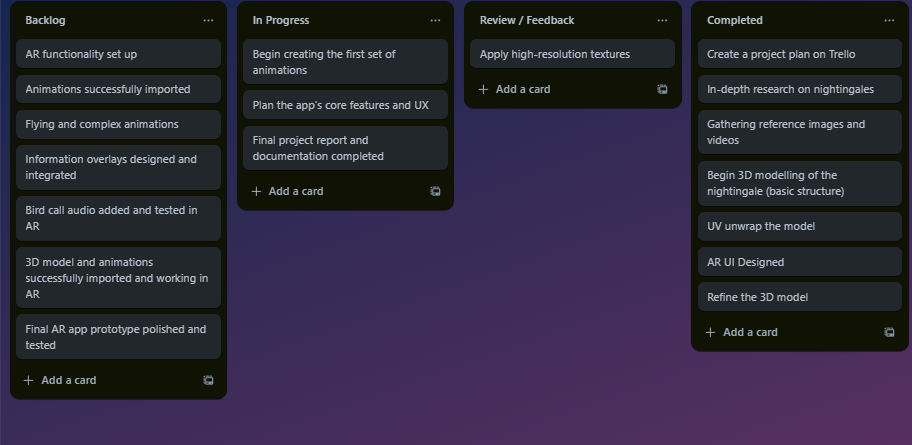Open the "Apply high-resolution textures" card
This screenshot has height=445, width=912.
pyautogui.click(x=572, y=54)
